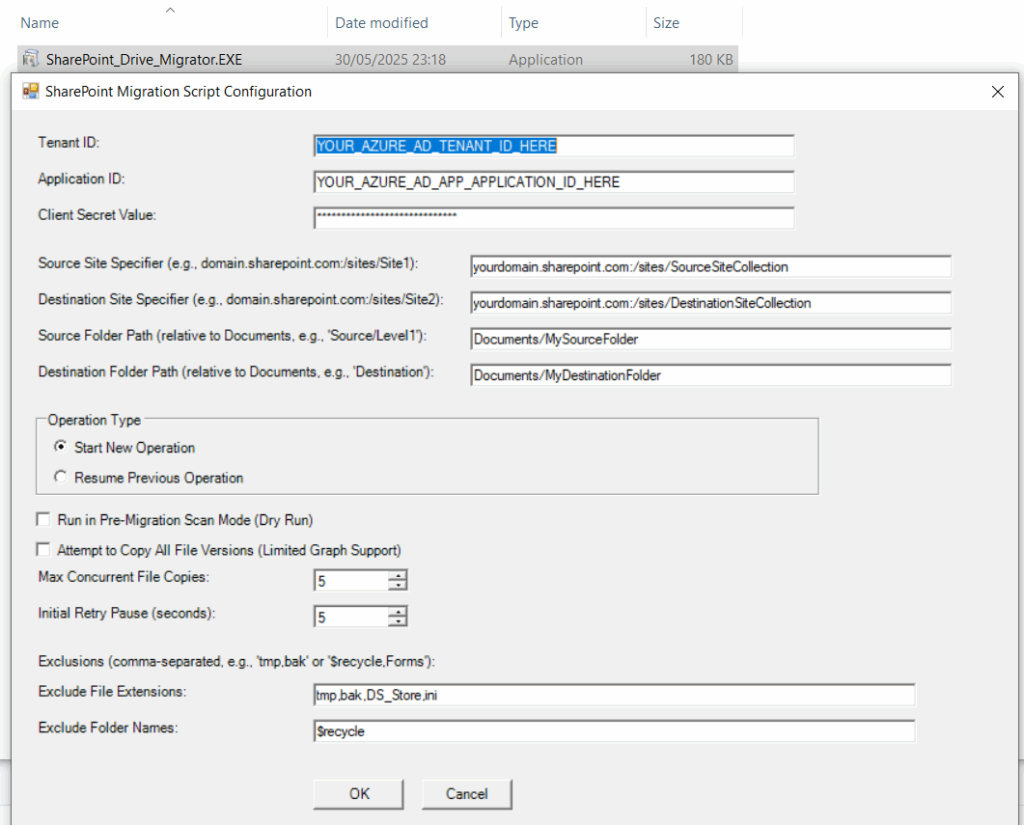Increase Max Concurrent File Copies value
The width and height of the screenshot is (1024, 825).
[x=398, y=575]
